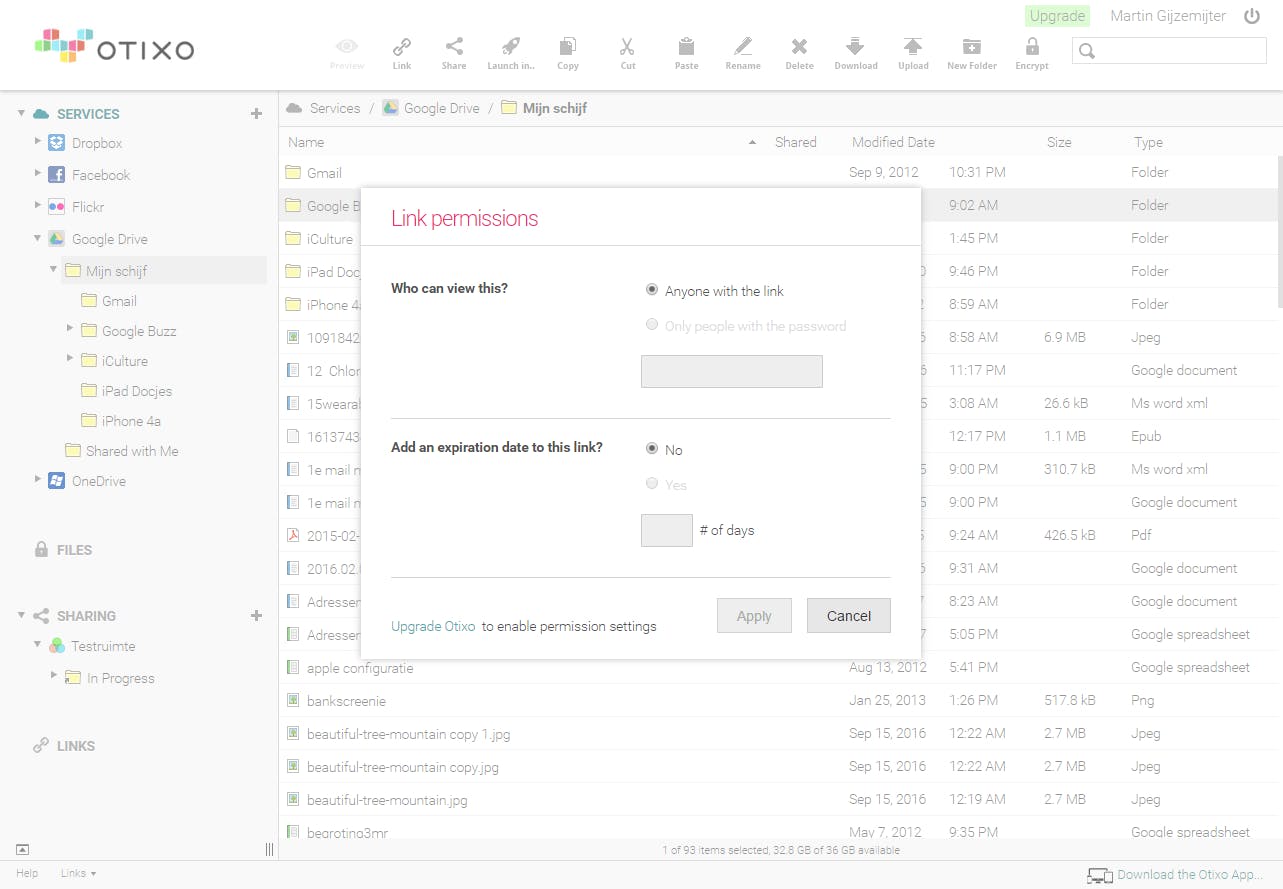1283x889 pixels.
Task: Open Download the Otixo App link
Action: [1190, 875]
